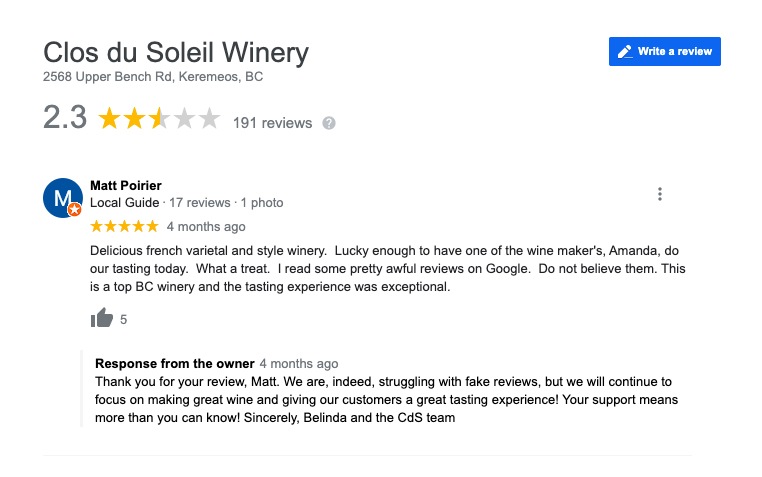The height and width of the screenshot is (477, 762).
Task: Click the Clos du Soleil Winery title
Action: [x=176, y=52]
